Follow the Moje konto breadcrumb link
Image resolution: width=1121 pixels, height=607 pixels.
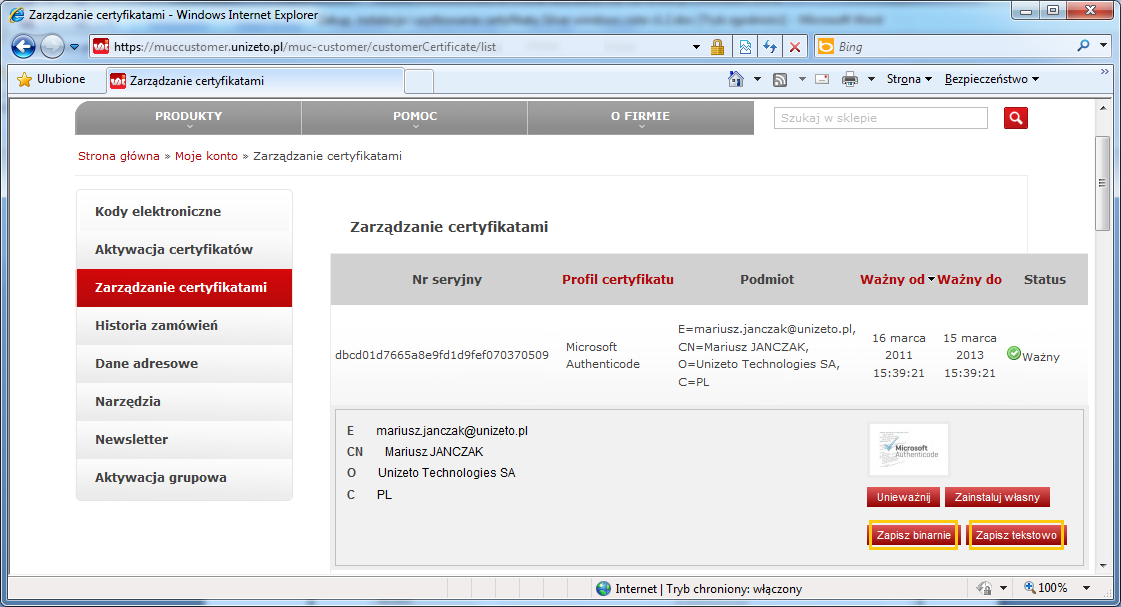click(206, 156)
